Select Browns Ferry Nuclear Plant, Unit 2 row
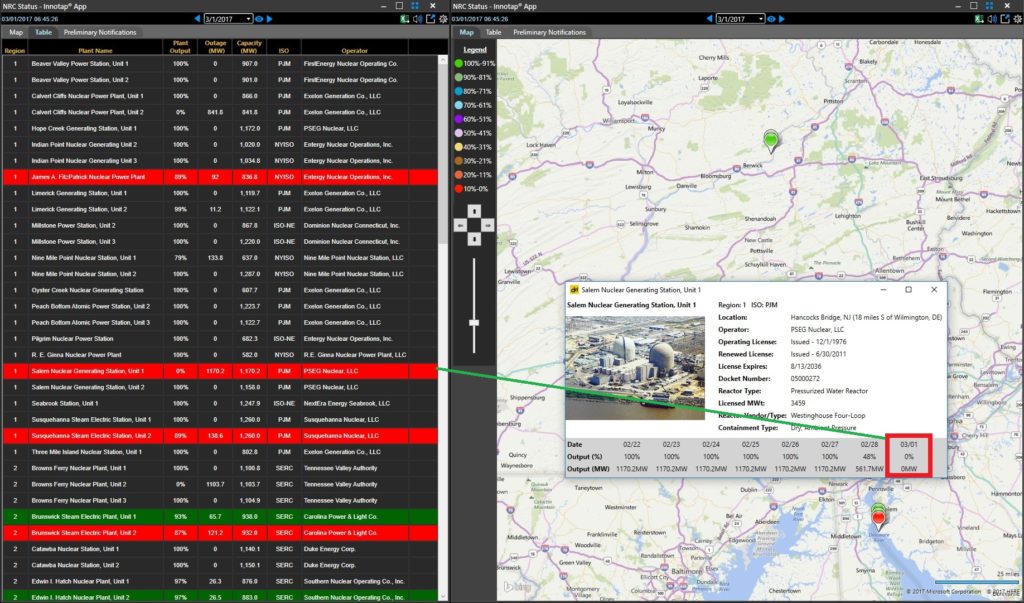This screenshot has height=603, width=1024. pos(219,485)
